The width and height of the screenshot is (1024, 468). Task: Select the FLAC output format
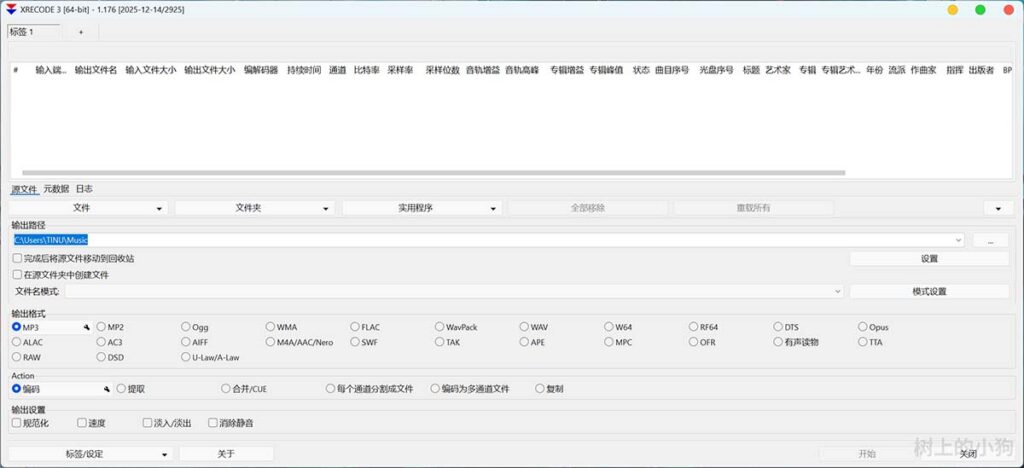tap(355, 327)
